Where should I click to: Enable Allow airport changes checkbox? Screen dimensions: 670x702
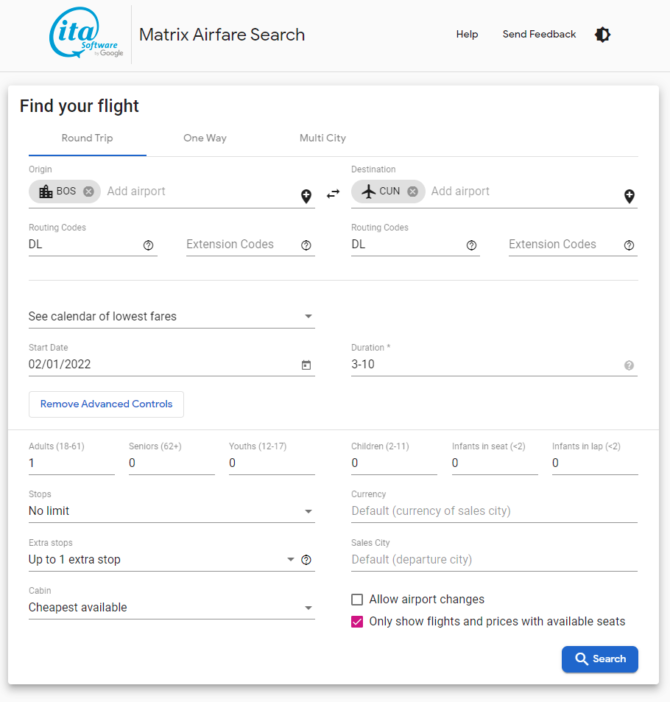357,599
